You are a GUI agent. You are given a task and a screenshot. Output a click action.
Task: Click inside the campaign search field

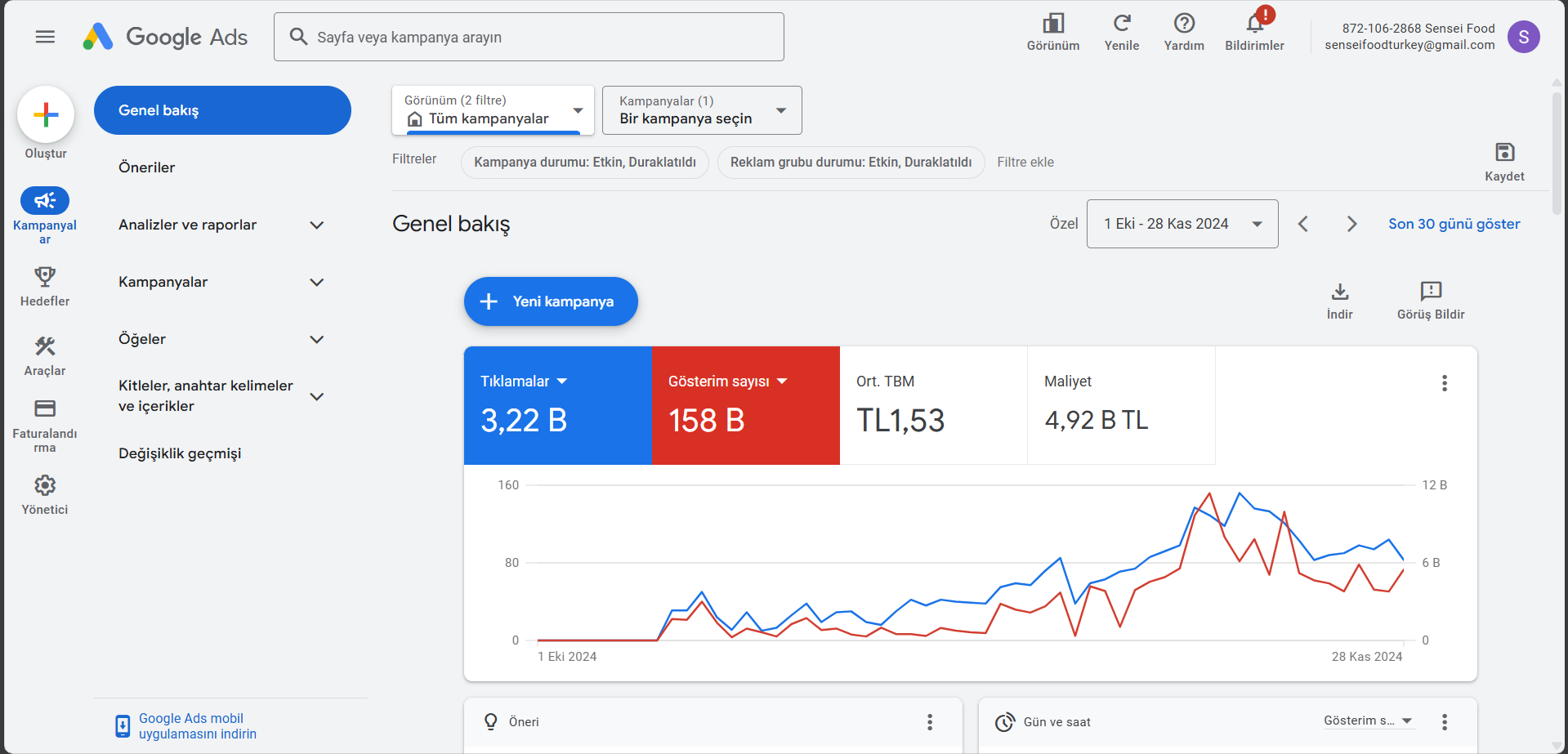[529, 37]
